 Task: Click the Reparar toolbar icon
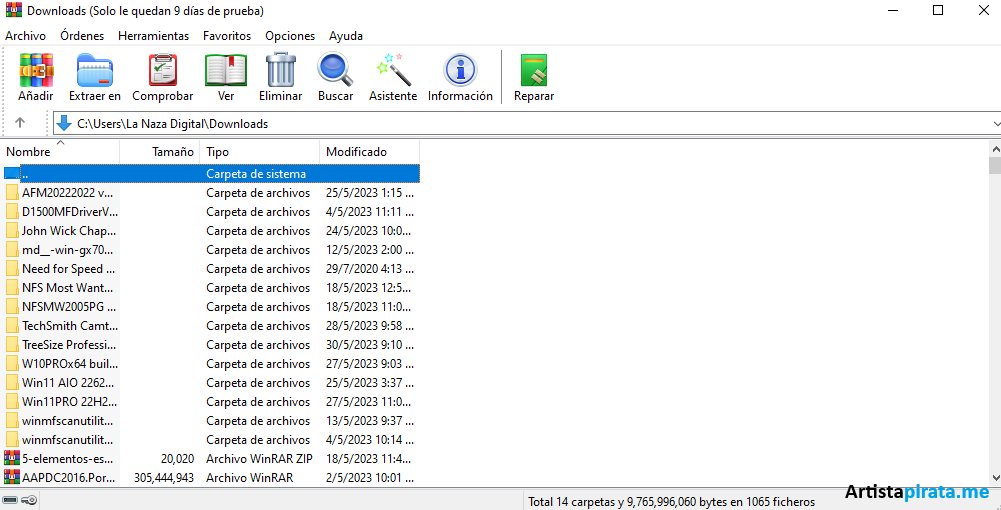pyautogui.click(x=534, y=70)
